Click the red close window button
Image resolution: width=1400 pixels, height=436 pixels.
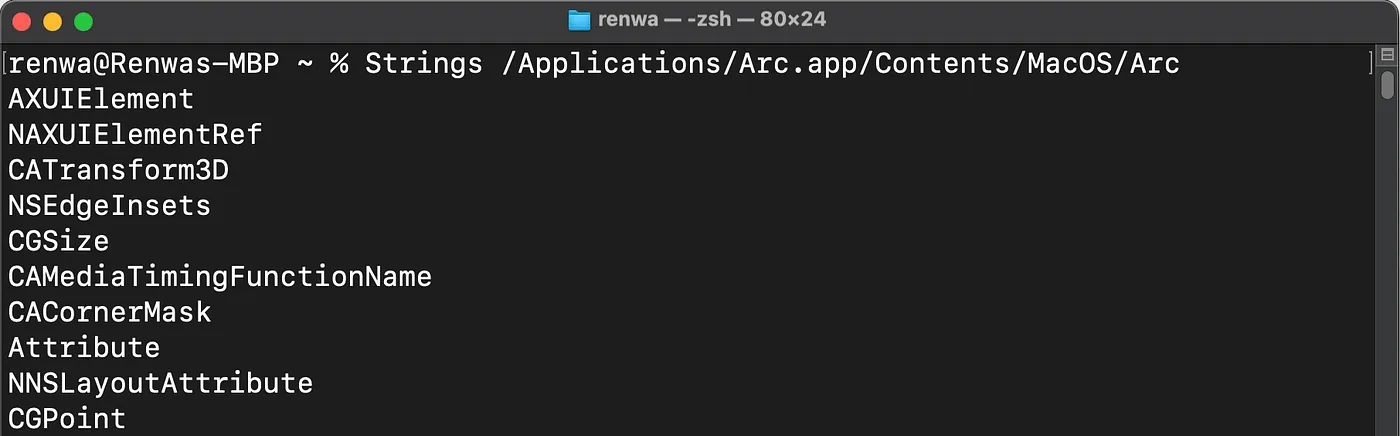[x=23, y=21]
